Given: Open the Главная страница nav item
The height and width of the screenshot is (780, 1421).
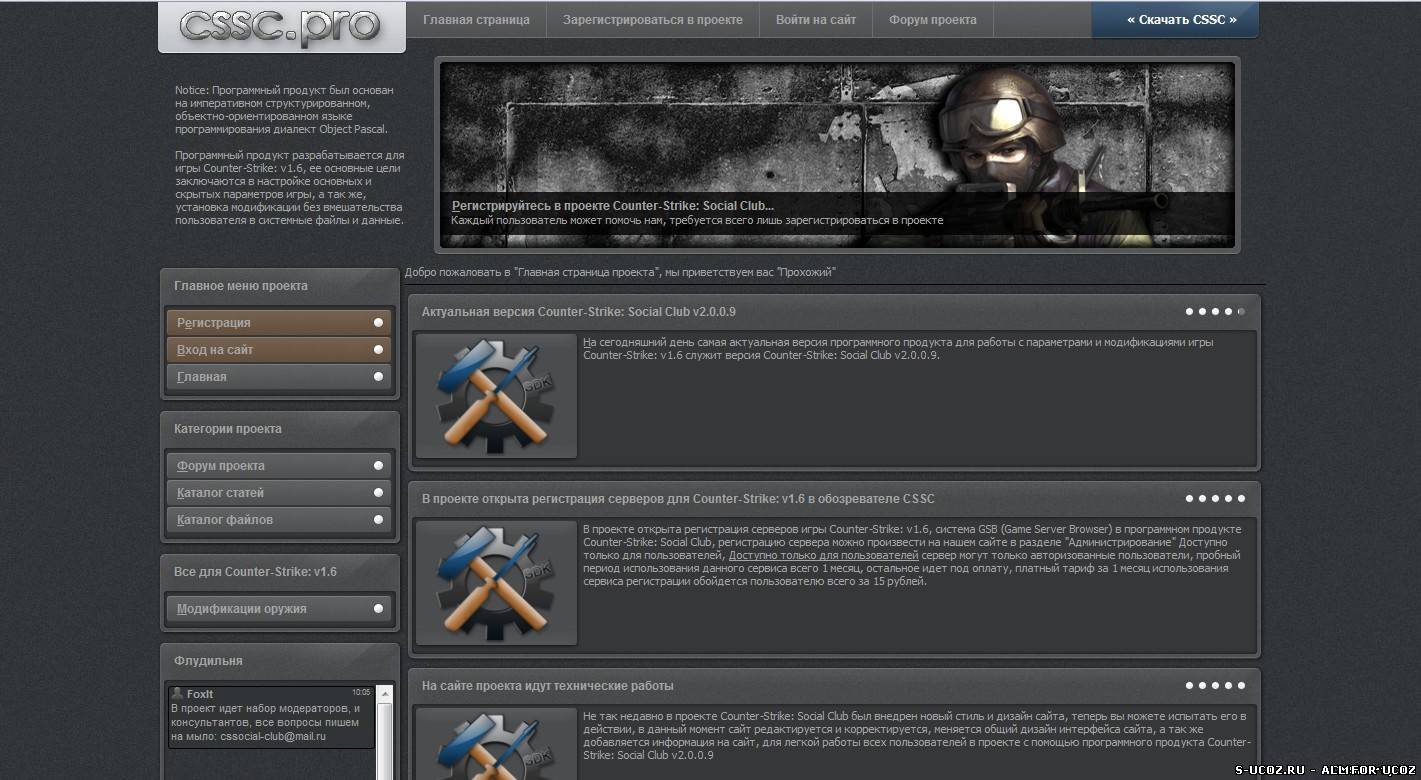Looking at the screenshot, I should pyautogui.click(x=476, y=20).
